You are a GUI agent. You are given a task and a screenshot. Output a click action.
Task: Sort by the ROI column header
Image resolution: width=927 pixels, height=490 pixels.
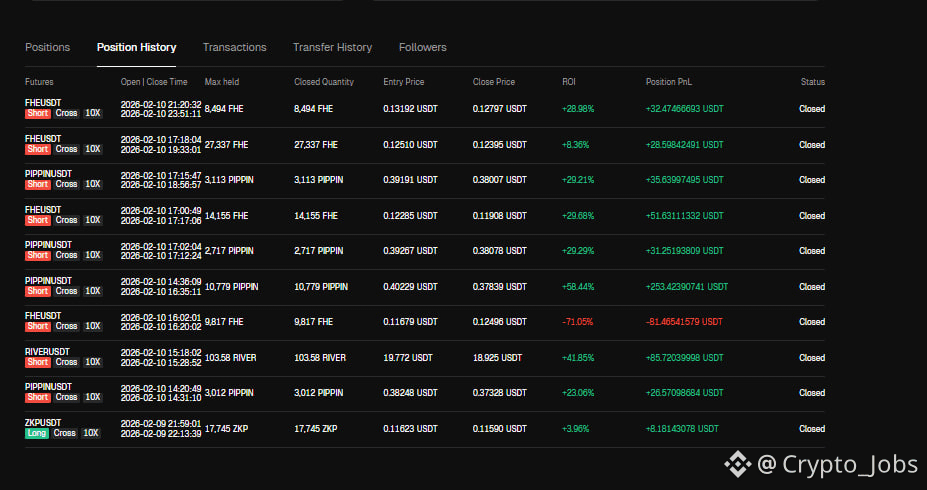pos(569,81)
